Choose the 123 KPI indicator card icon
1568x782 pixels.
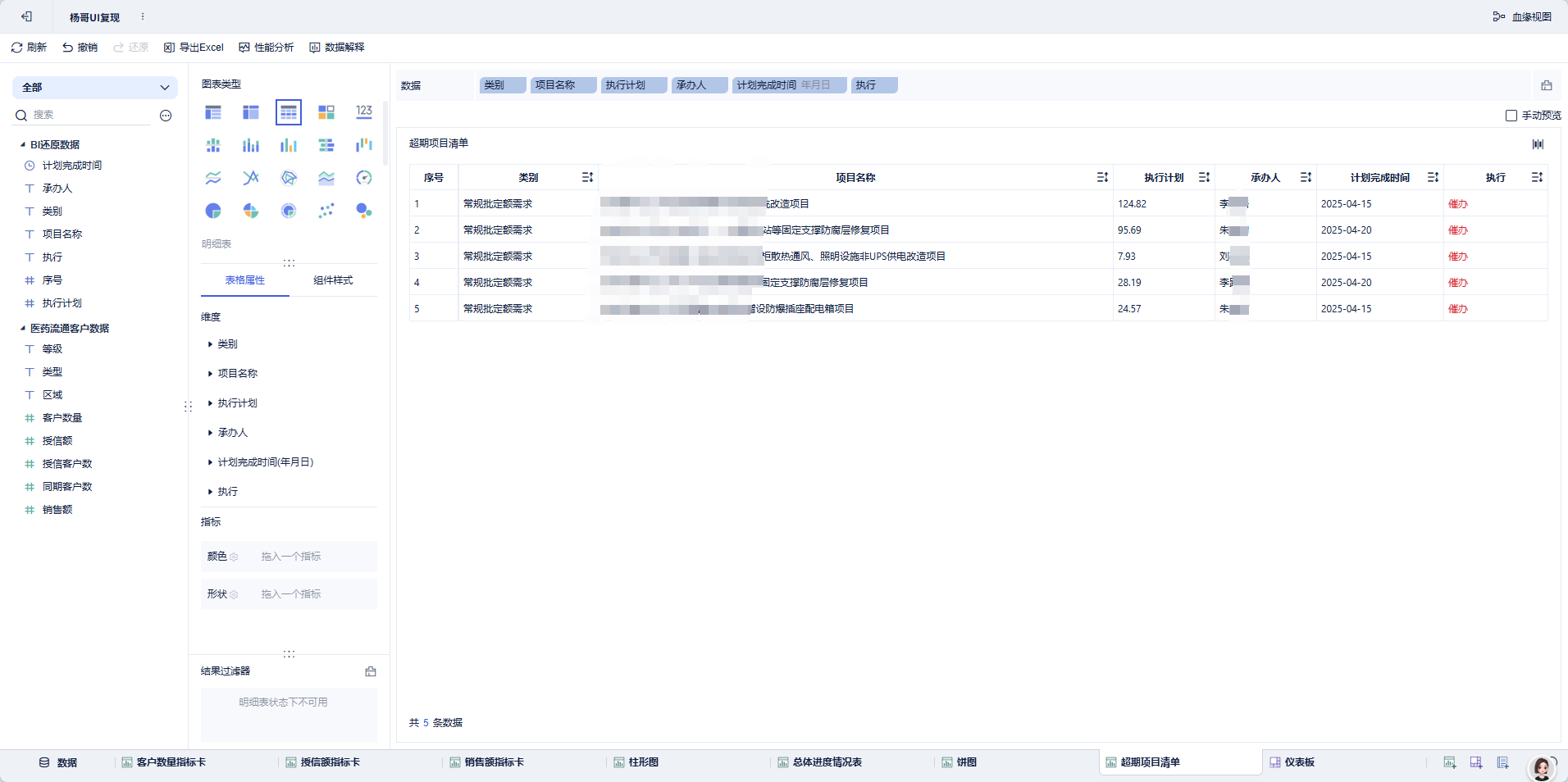coord(364,112)
